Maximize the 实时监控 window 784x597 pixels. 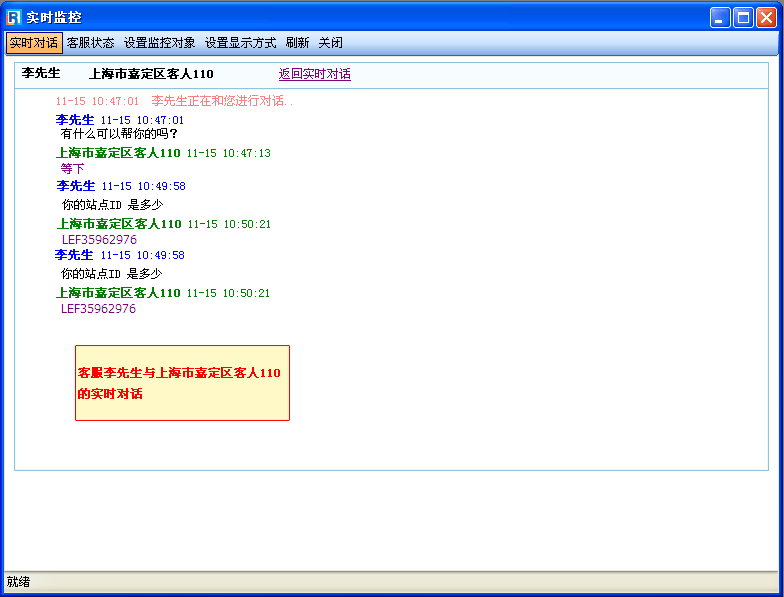pyautogui.click(x=743, y=18)
